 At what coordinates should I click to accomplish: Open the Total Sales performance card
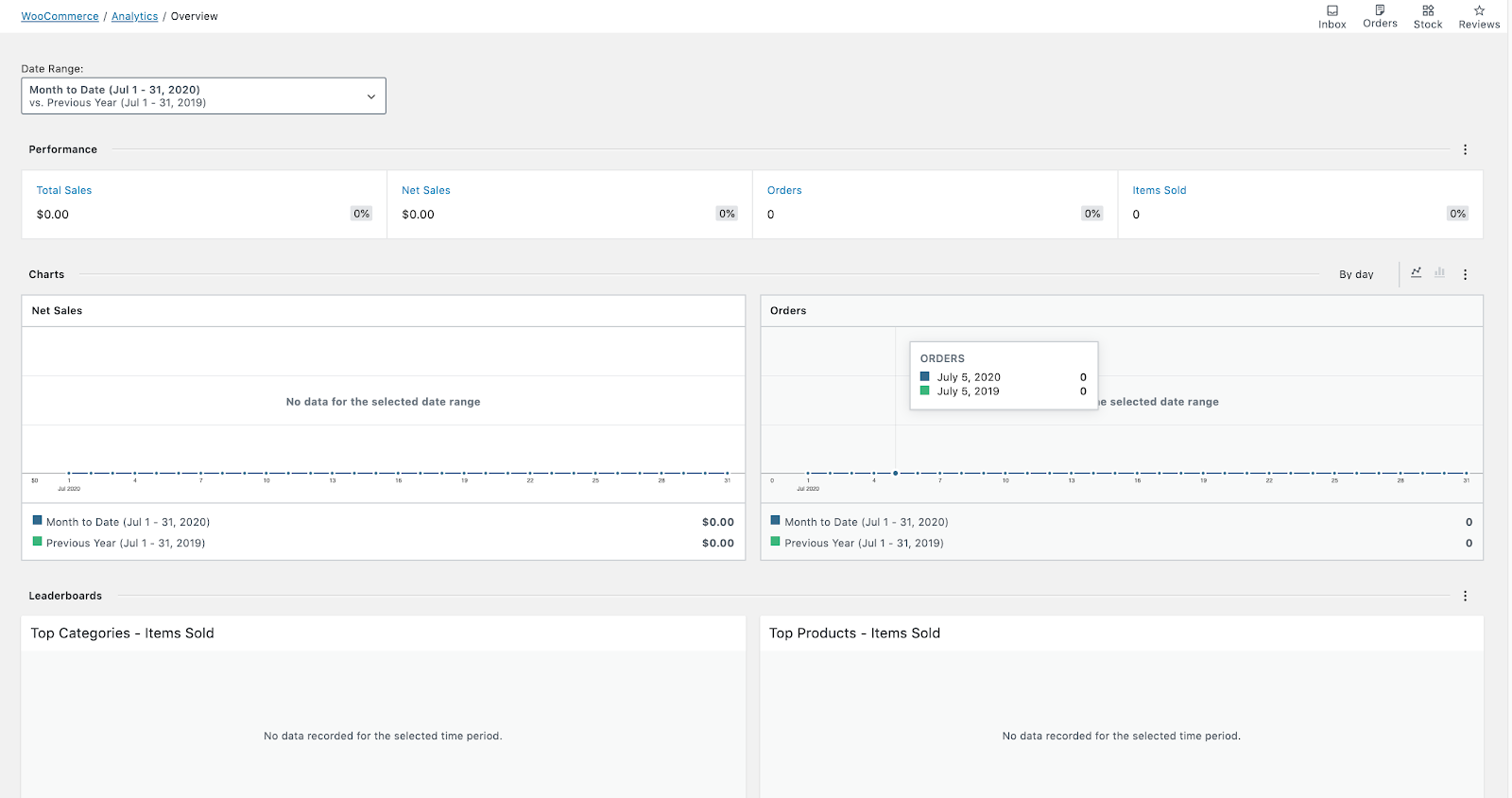point(204,204)
